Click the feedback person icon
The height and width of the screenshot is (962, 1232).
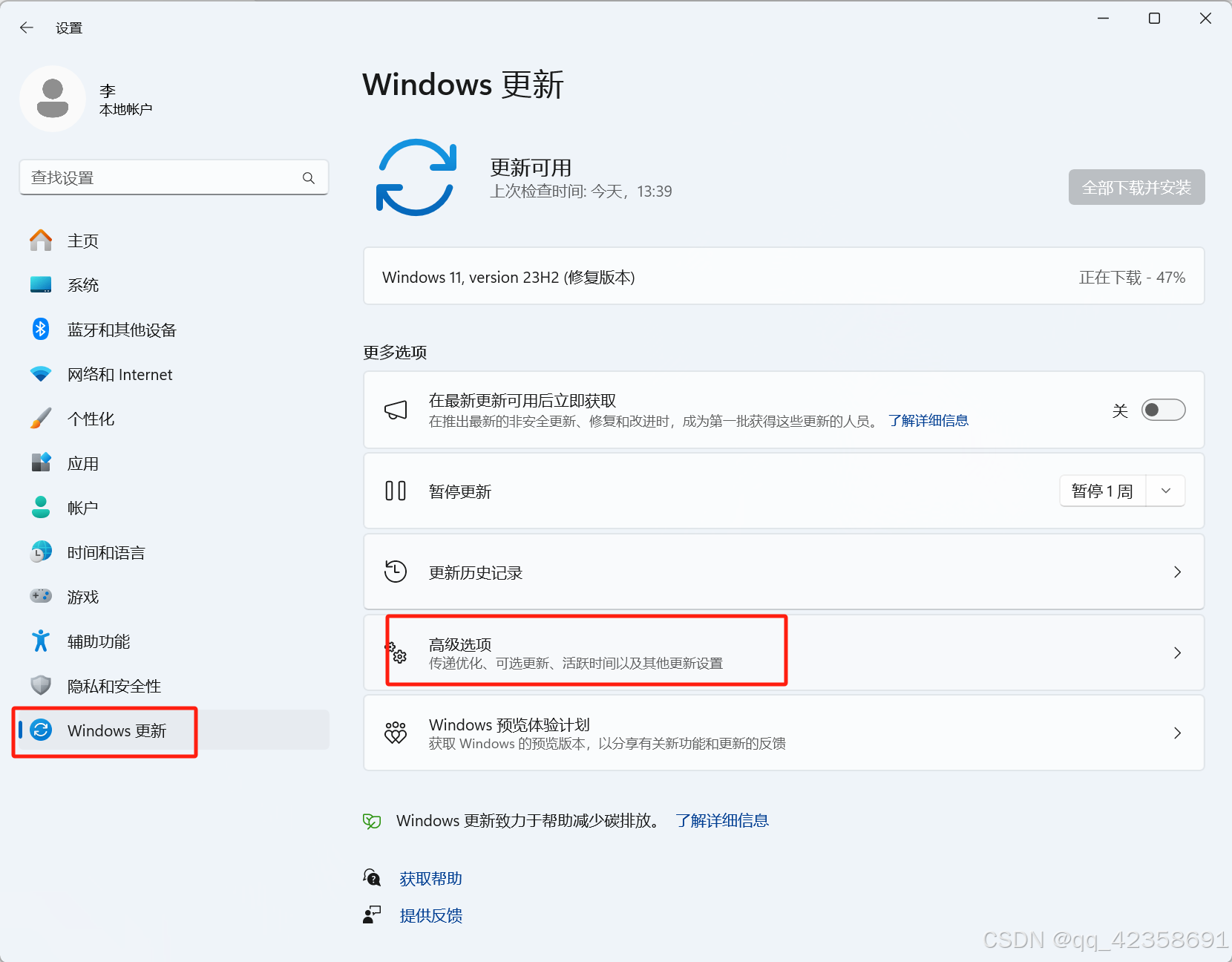372,914
